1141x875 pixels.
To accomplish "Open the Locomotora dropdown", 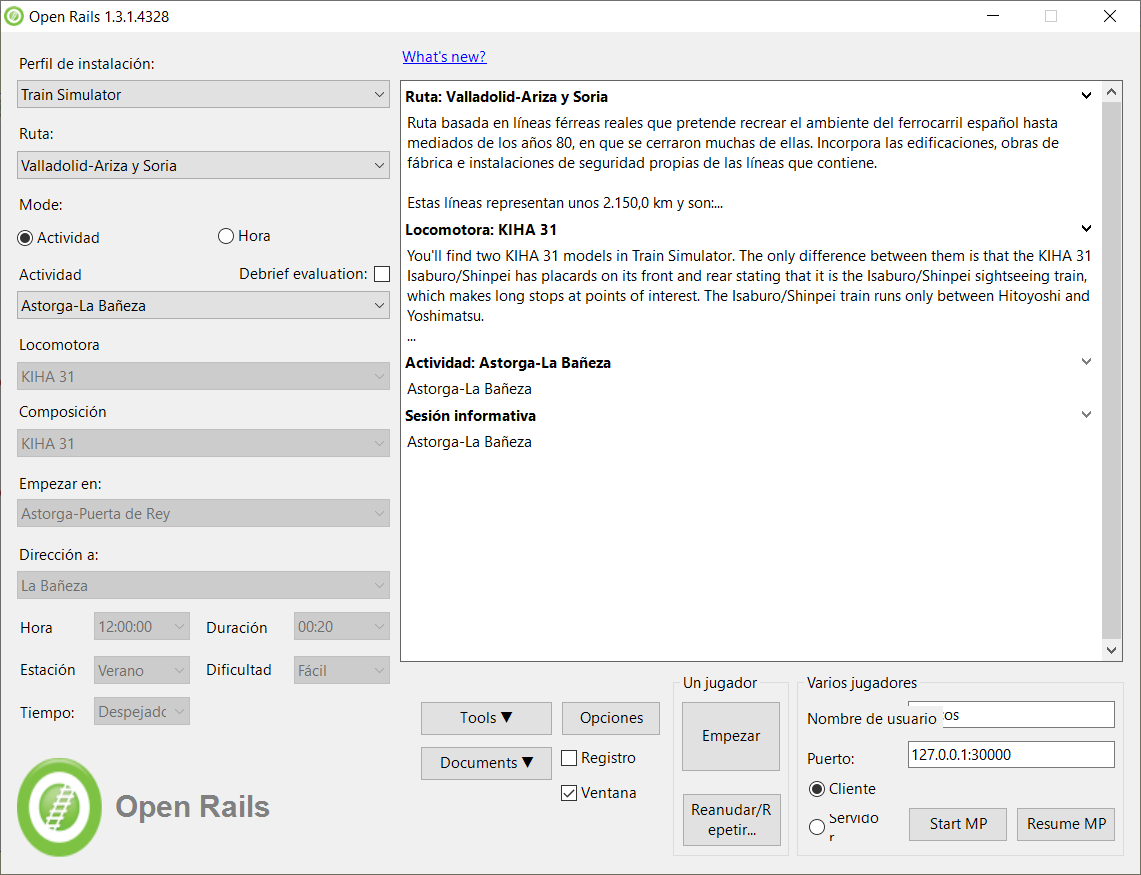I will tap(203, 376).
